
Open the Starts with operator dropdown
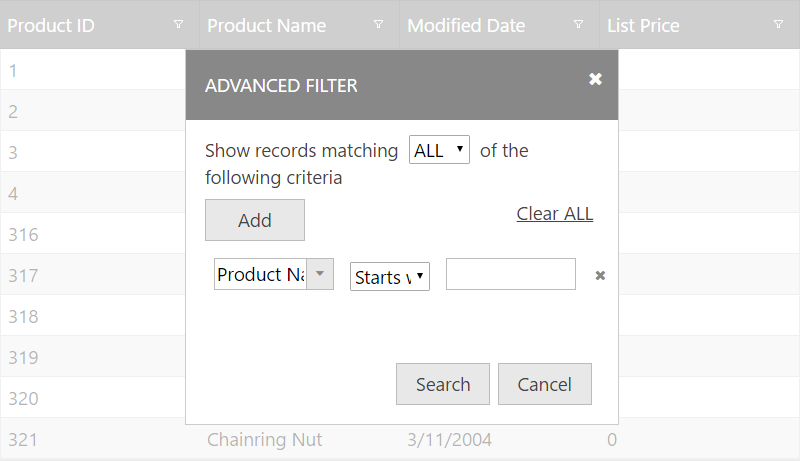pos(390,277)
